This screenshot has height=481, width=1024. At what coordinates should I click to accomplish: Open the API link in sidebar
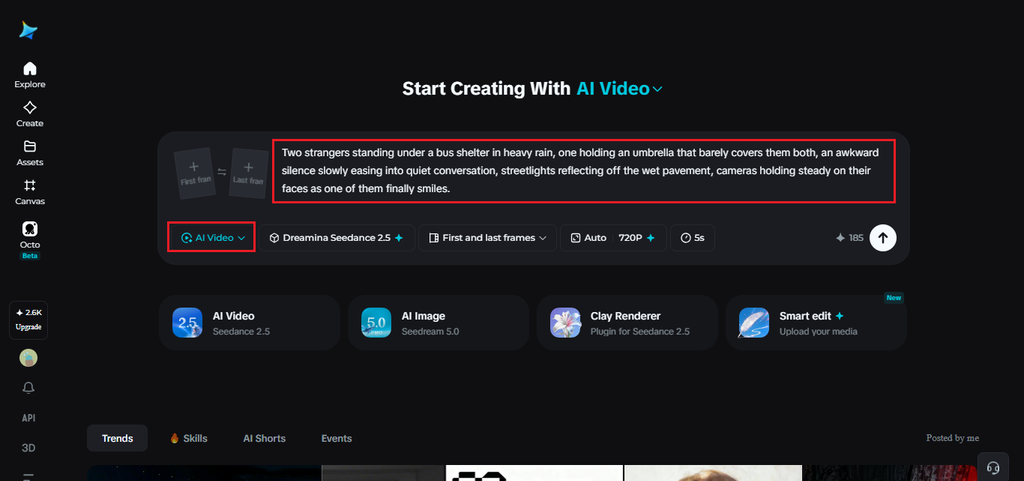29,418
